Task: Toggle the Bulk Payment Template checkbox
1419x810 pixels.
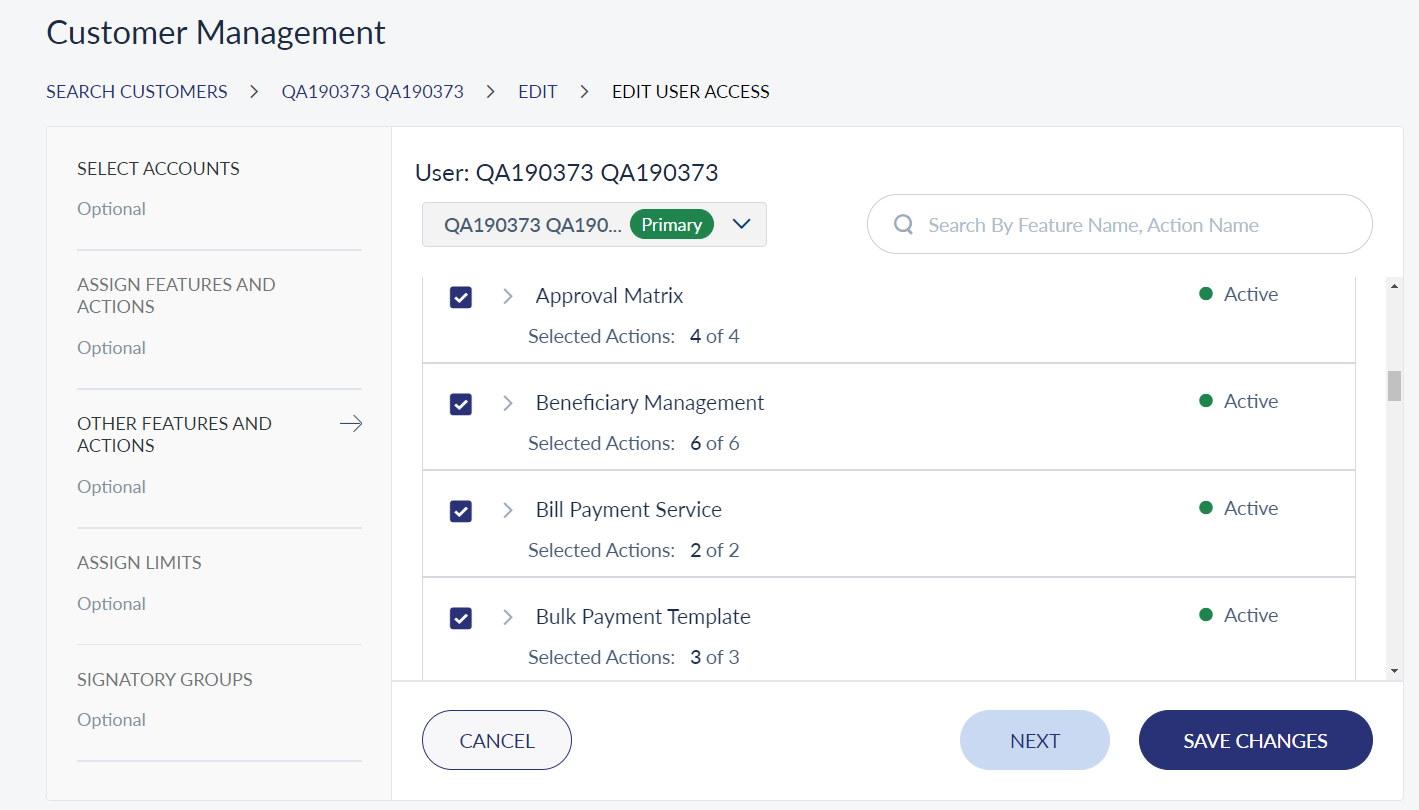Action: pos(461,618)
